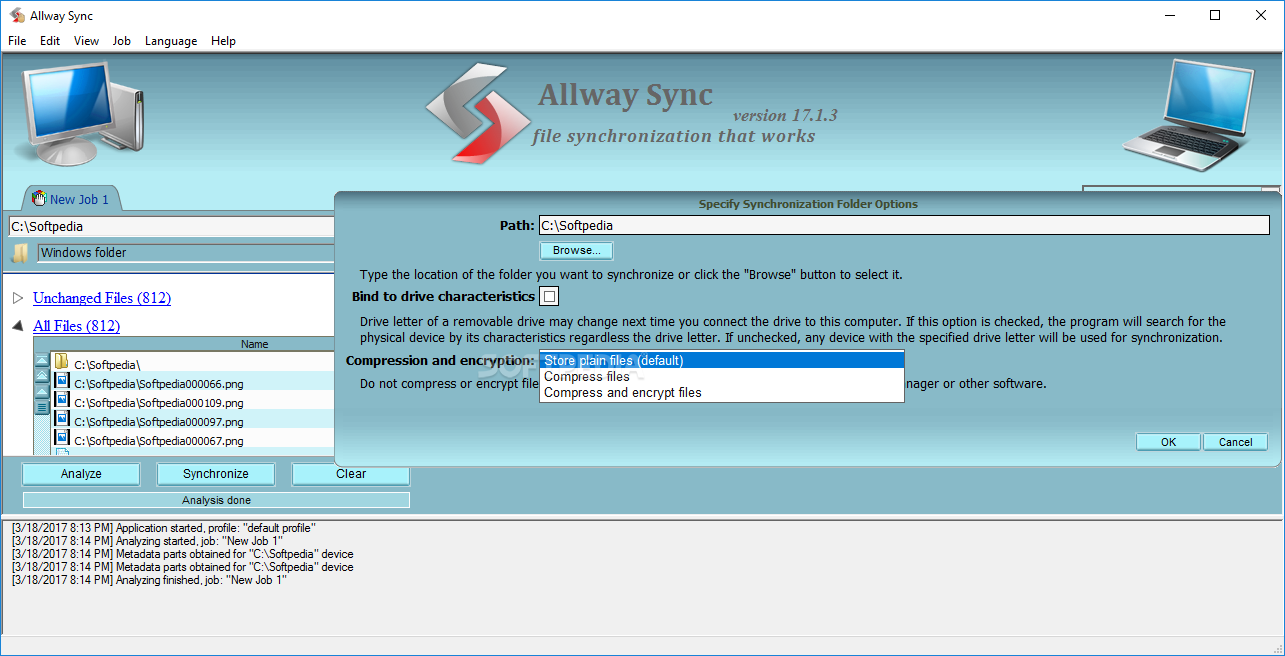1285x656 pixels.
Task: Open the All Files (812) link
Action: [76, 326]
